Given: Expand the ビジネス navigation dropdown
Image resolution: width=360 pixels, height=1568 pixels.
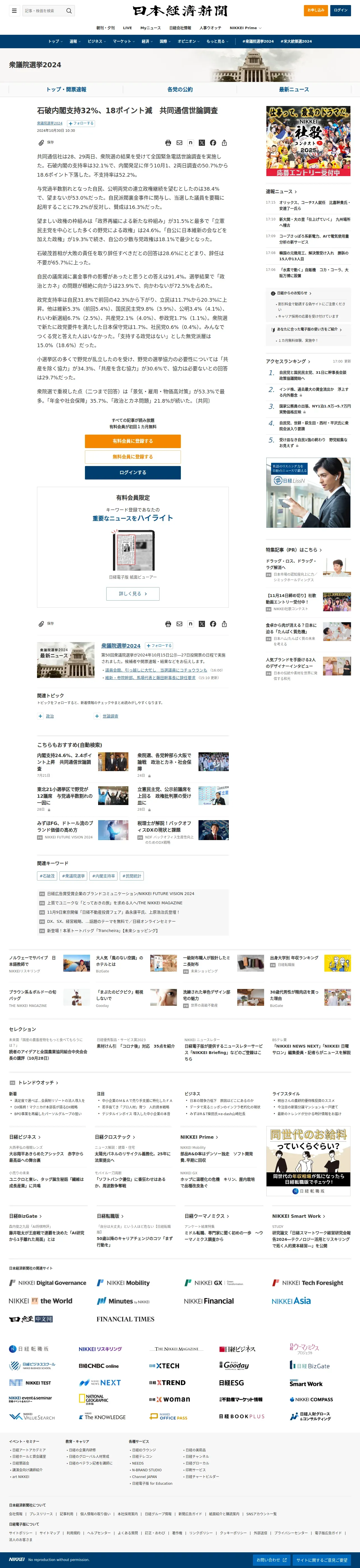Looking at the screenshot, I should click(x=96, y=41).
